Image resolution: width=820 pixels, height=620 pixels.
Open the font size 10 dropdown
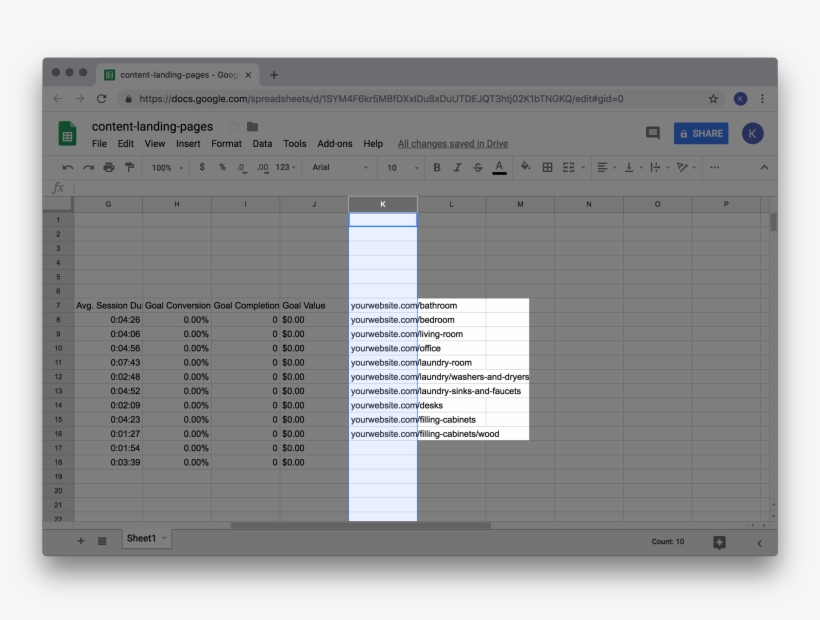point(400,168)
